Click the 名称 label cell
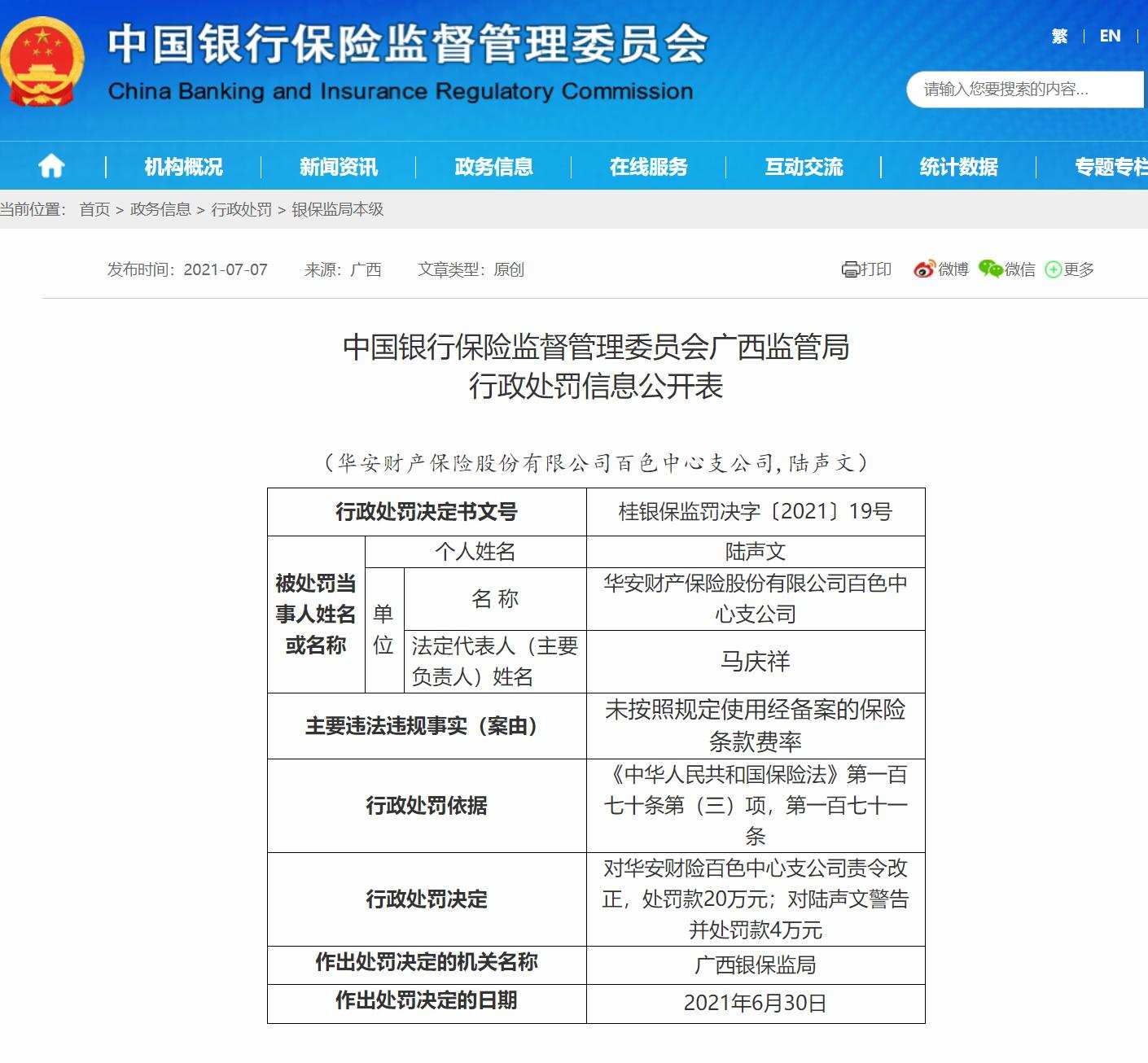The image size is (1148, 1063). pyautogui.click(x=495, y=599)
